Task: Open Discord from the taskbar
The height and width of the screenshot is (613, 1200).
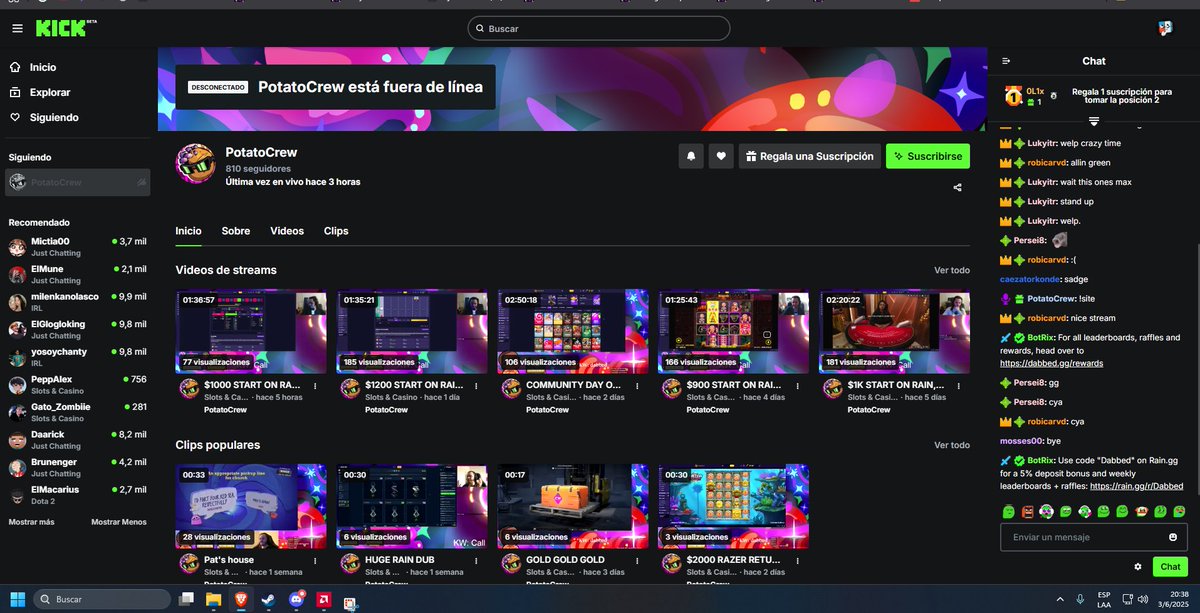Action: (x=296, y=599)
